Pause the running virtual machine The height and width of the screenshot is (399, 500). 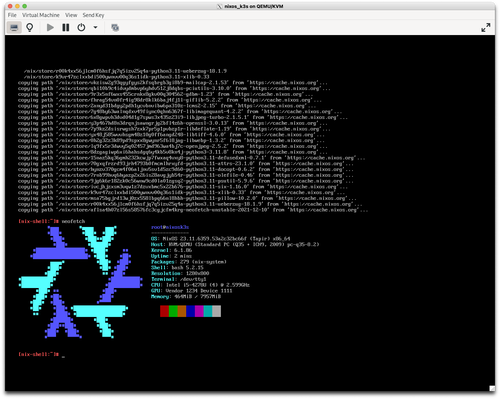pos(66,28)
